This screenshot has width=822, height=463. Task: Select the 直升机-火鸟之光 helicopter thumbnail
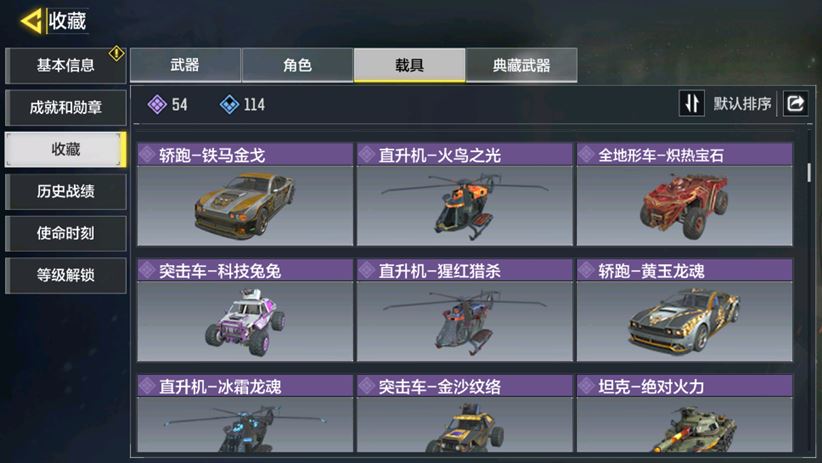pyautogui.click(x=464, y=206)
